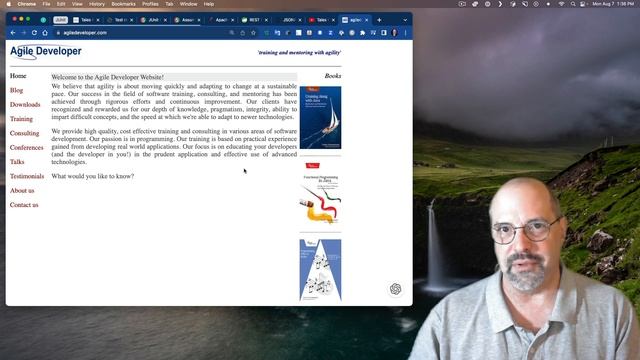The height and width of the screenshot is (360, 640).
Task: Open the browser home page icon
Action: (45, 33)
